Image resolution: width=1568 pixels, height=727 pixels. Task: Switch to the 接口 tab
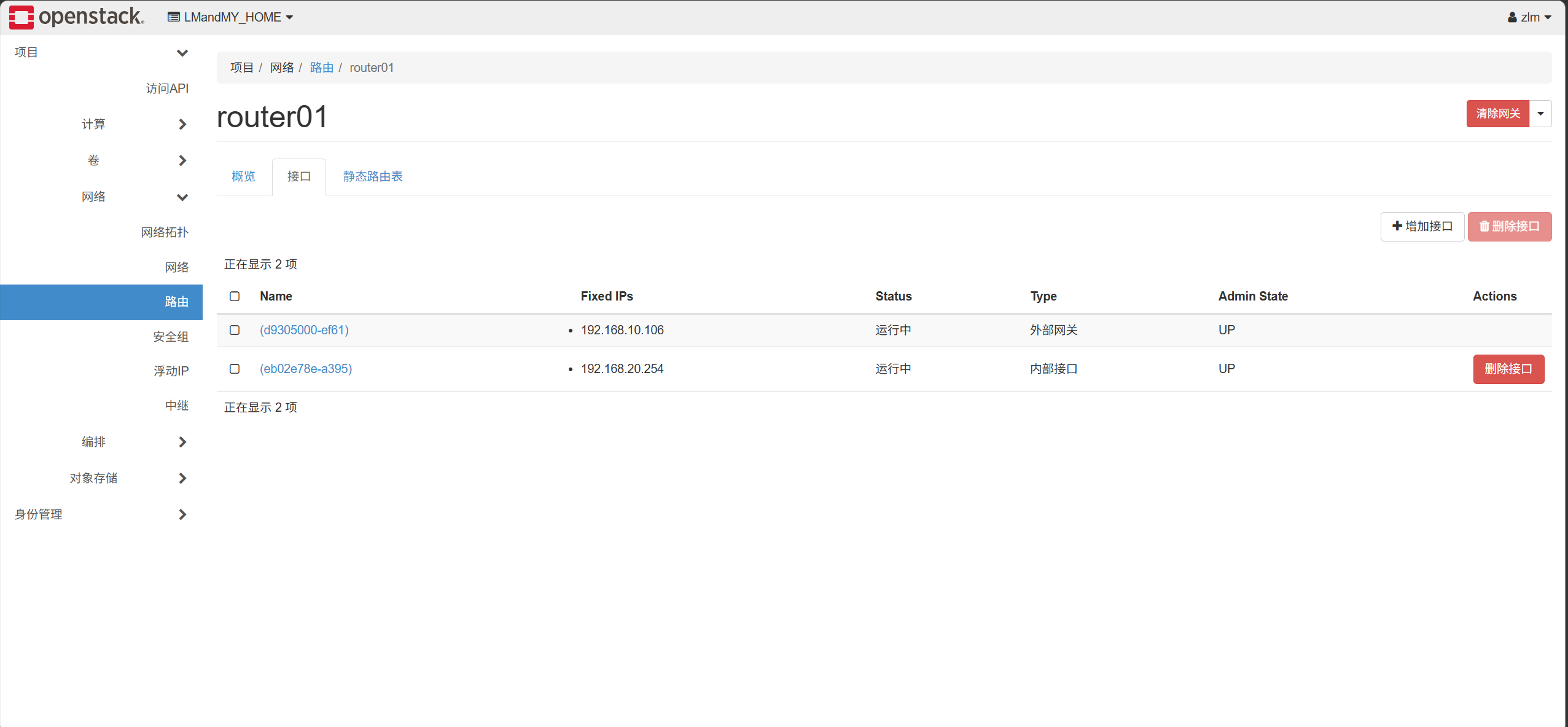tap(299, 176)
